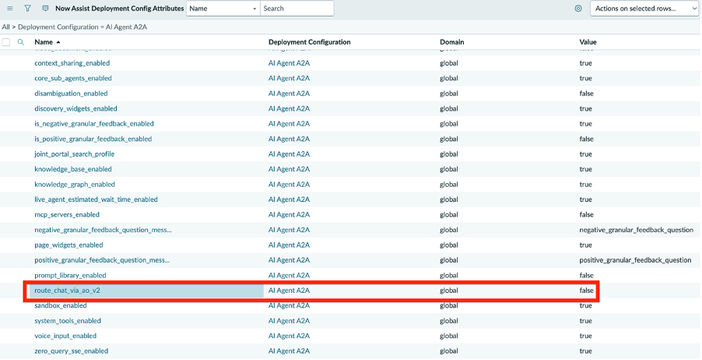Click Deployment Configuration = AI Agent A2A breadcrumb
Screen dimensions: 702x360
82,27
